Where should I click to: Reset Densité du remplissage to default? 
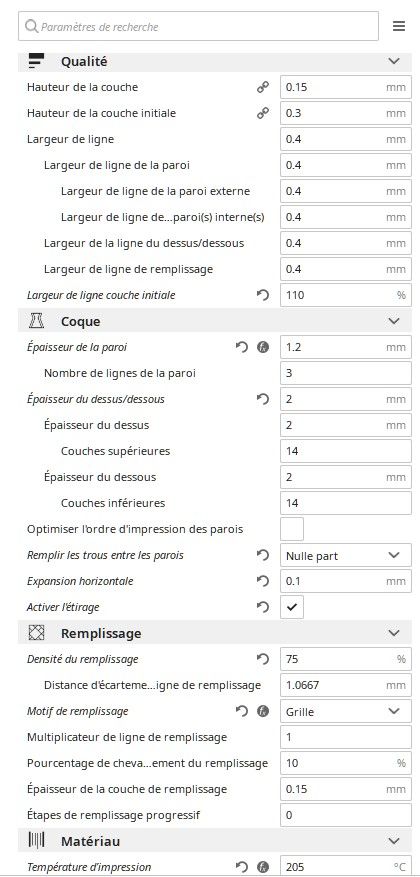click(x=263, y=659)
